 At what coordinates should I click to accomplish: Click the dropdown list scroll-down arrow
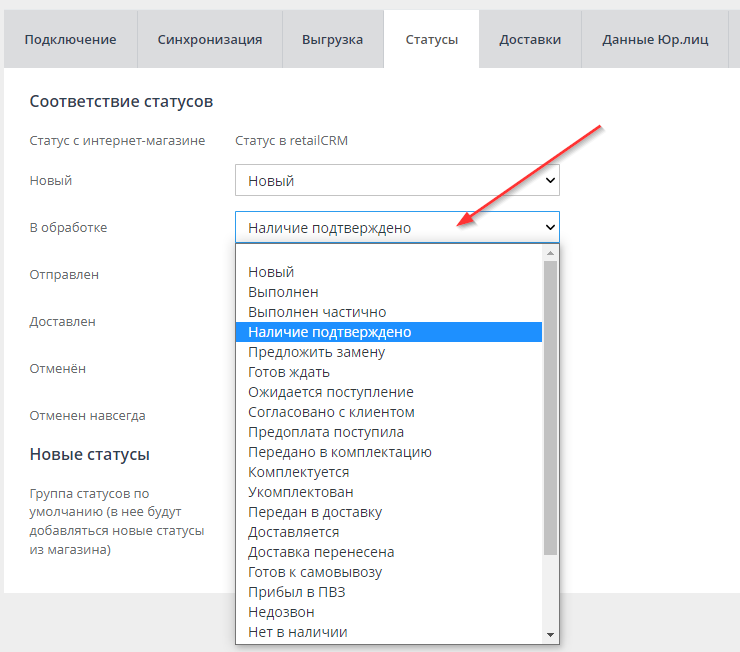click(x=550, y=635)
